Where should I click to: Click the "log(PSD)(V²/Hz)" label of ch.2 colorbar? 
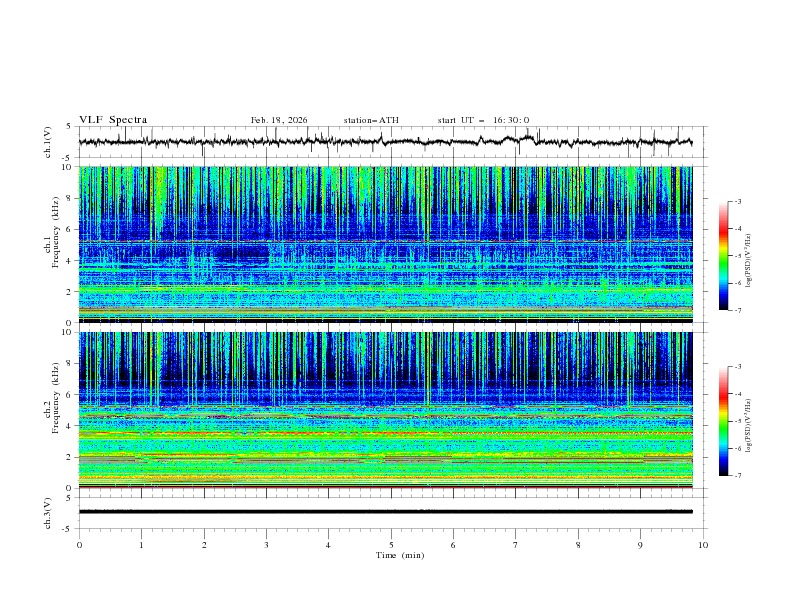pos(749,425)
